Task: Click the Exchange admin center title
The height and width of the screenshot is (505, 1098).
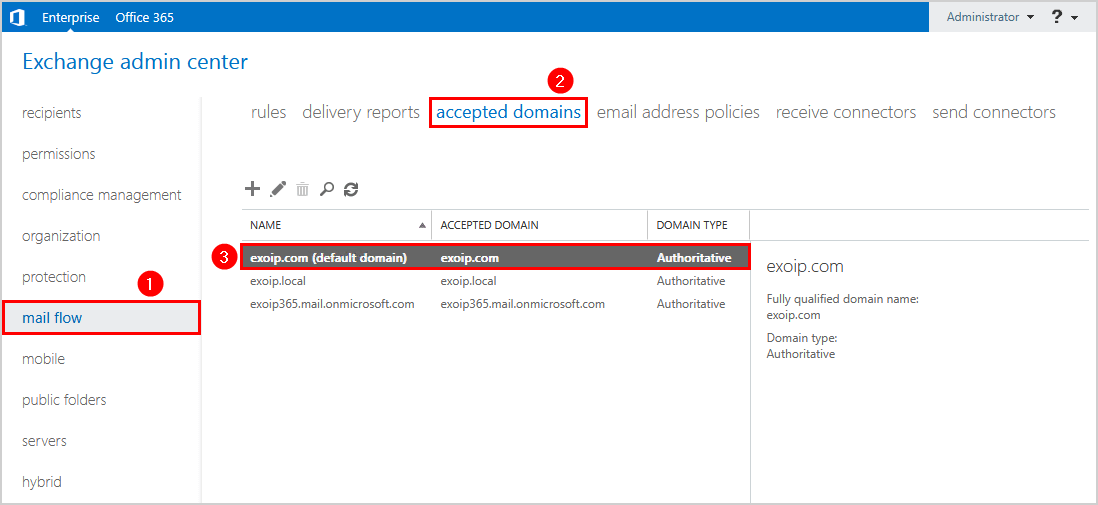Action: tap(135, 62)
